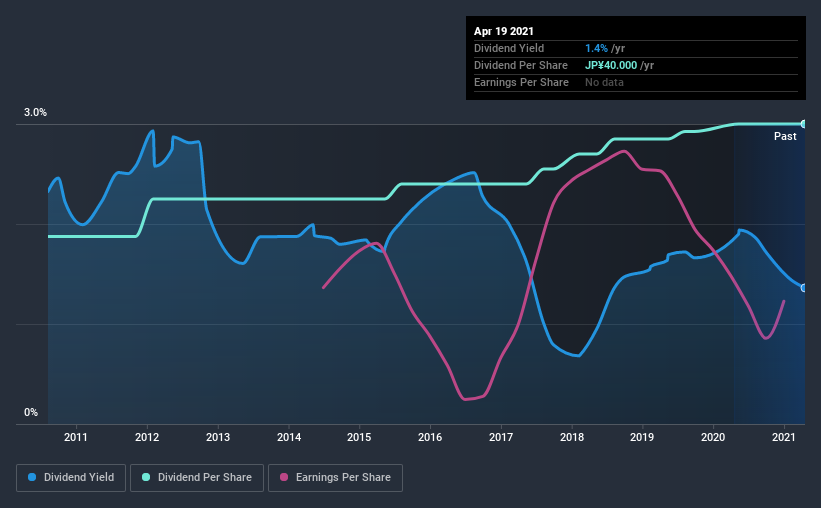
Task: Click the 'No data' Earnings Per Share row
Action: pyautogui.click(x=636, y=82)
